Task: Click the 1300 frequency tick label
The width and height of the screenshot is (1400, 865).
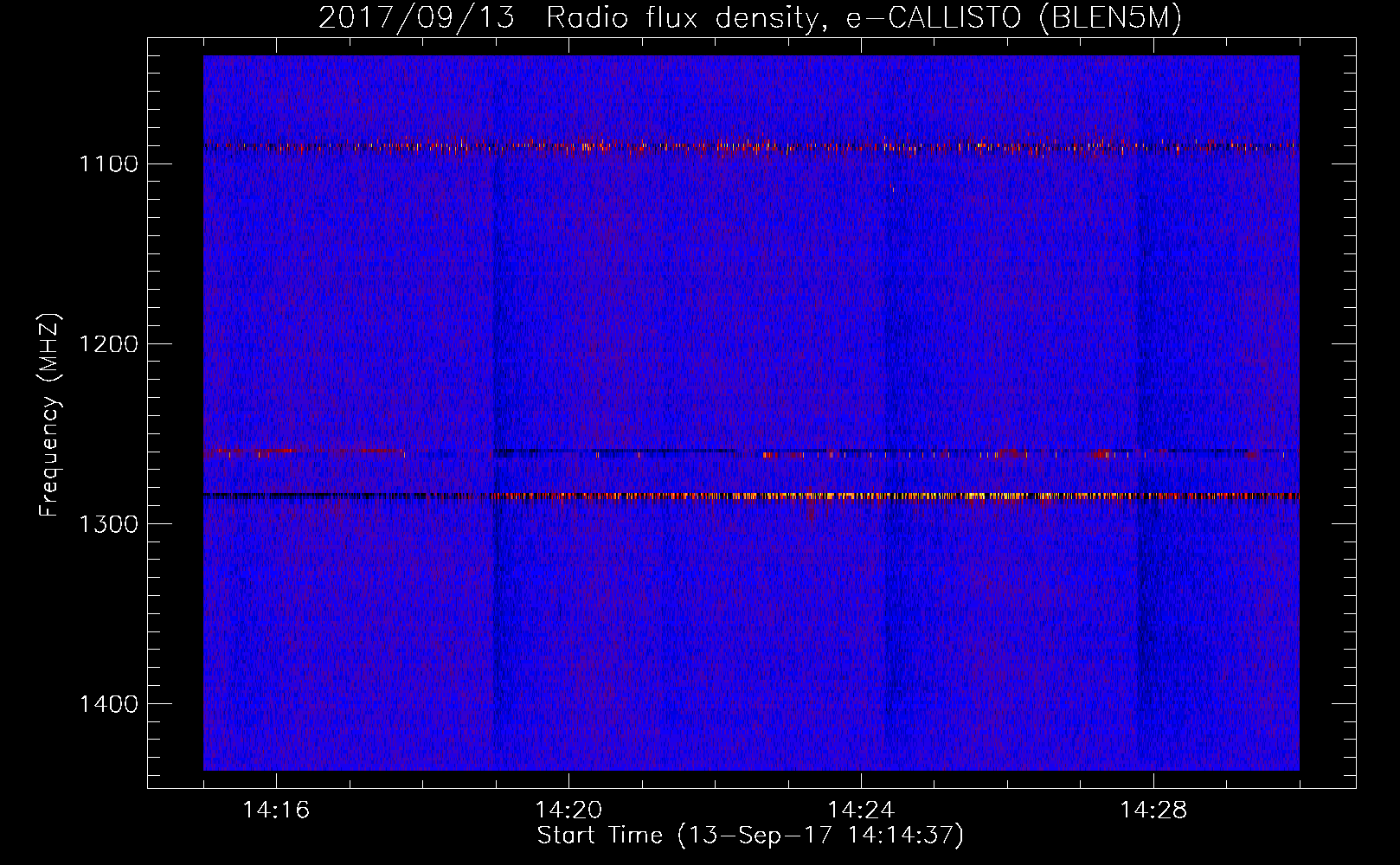Action: (108, 523)
